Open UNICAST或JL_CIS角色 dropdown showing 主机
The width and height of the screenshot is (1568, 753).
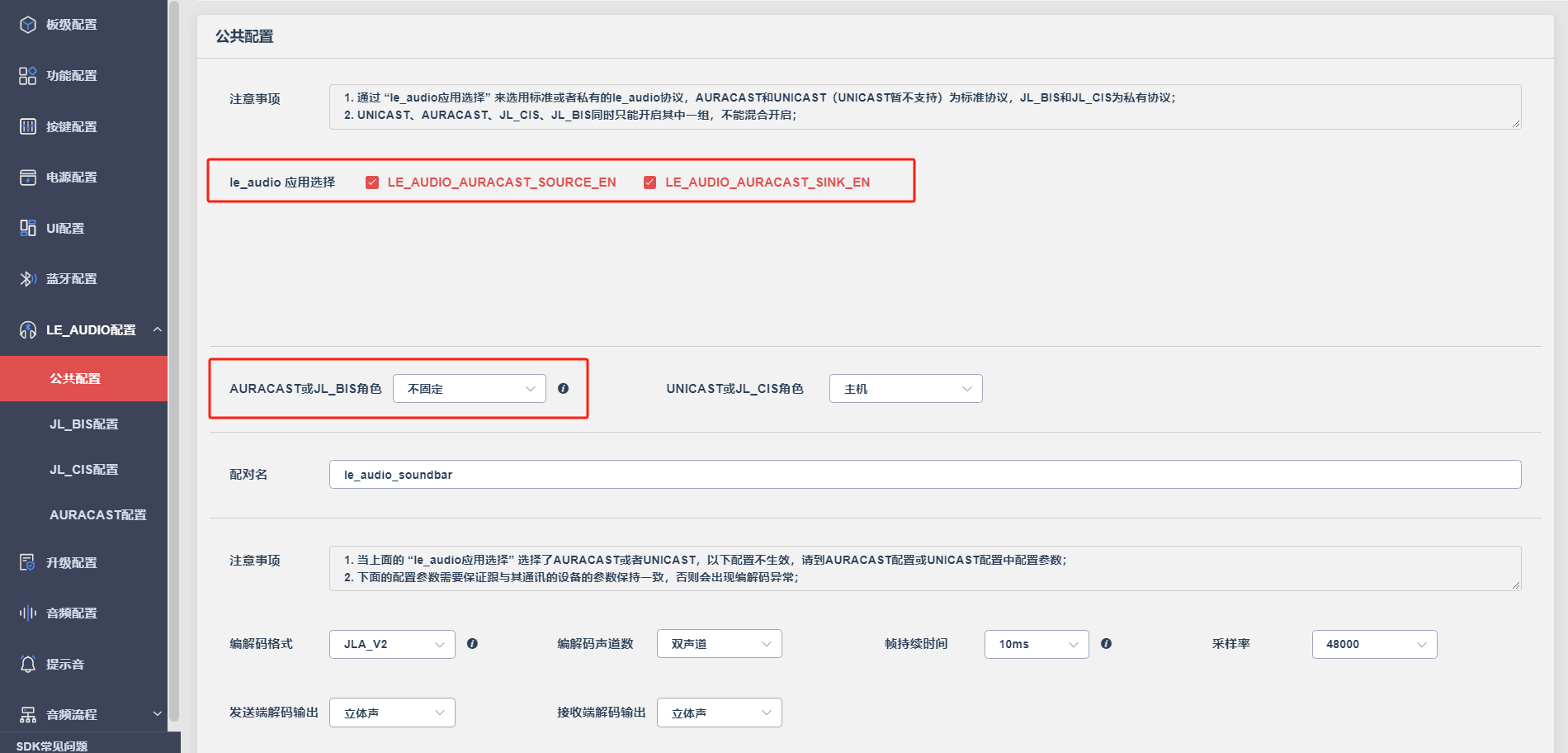point(905,389)
